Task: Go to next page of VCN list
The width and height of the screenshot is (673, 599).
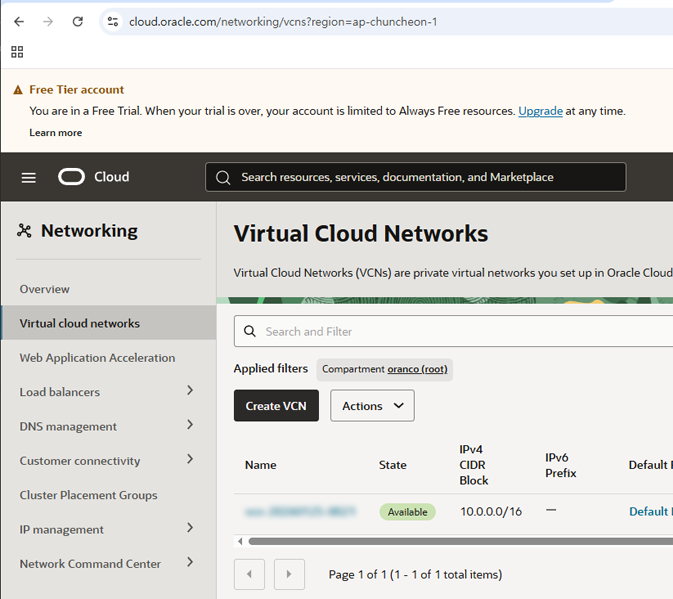Action: [x=289, y=574]
